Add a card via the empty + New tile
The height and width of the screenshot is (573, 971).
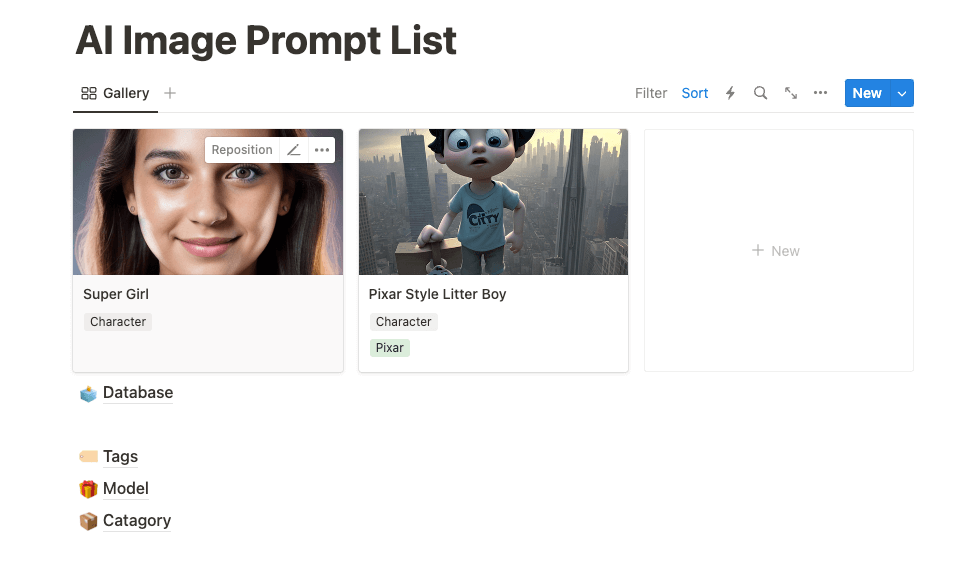pyautogui.click(x=778, y=251)
